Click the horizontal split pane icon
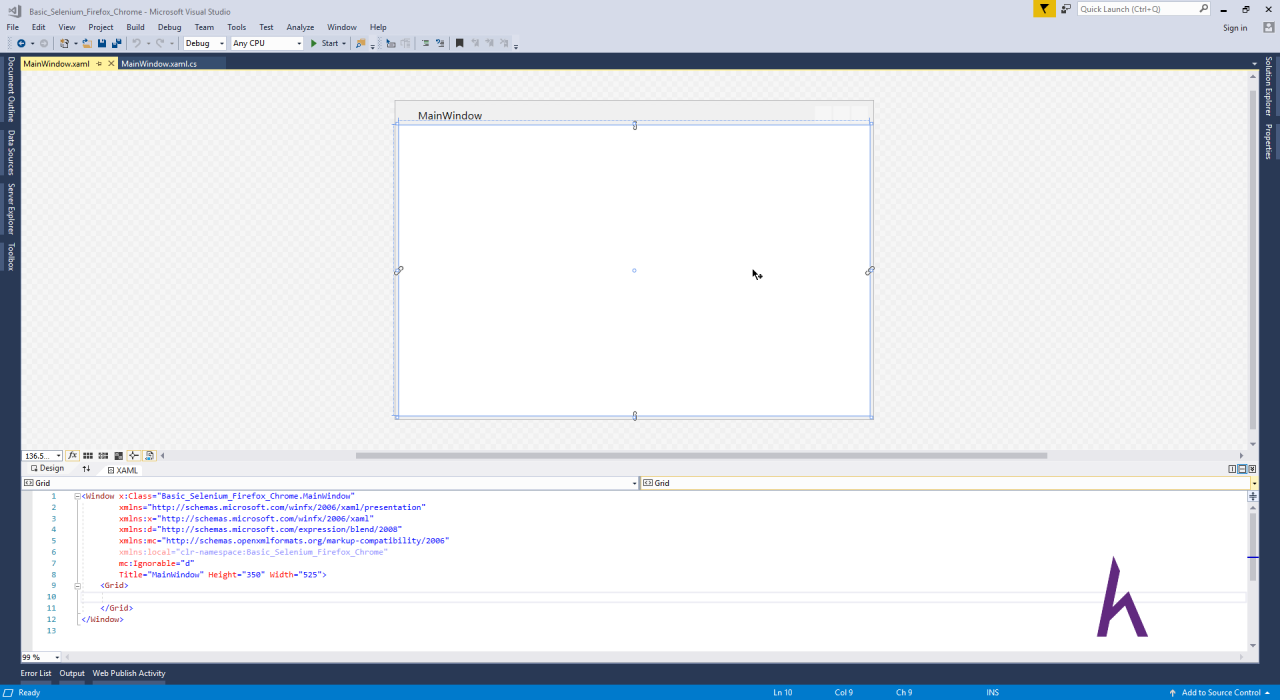 point(1242,469)
